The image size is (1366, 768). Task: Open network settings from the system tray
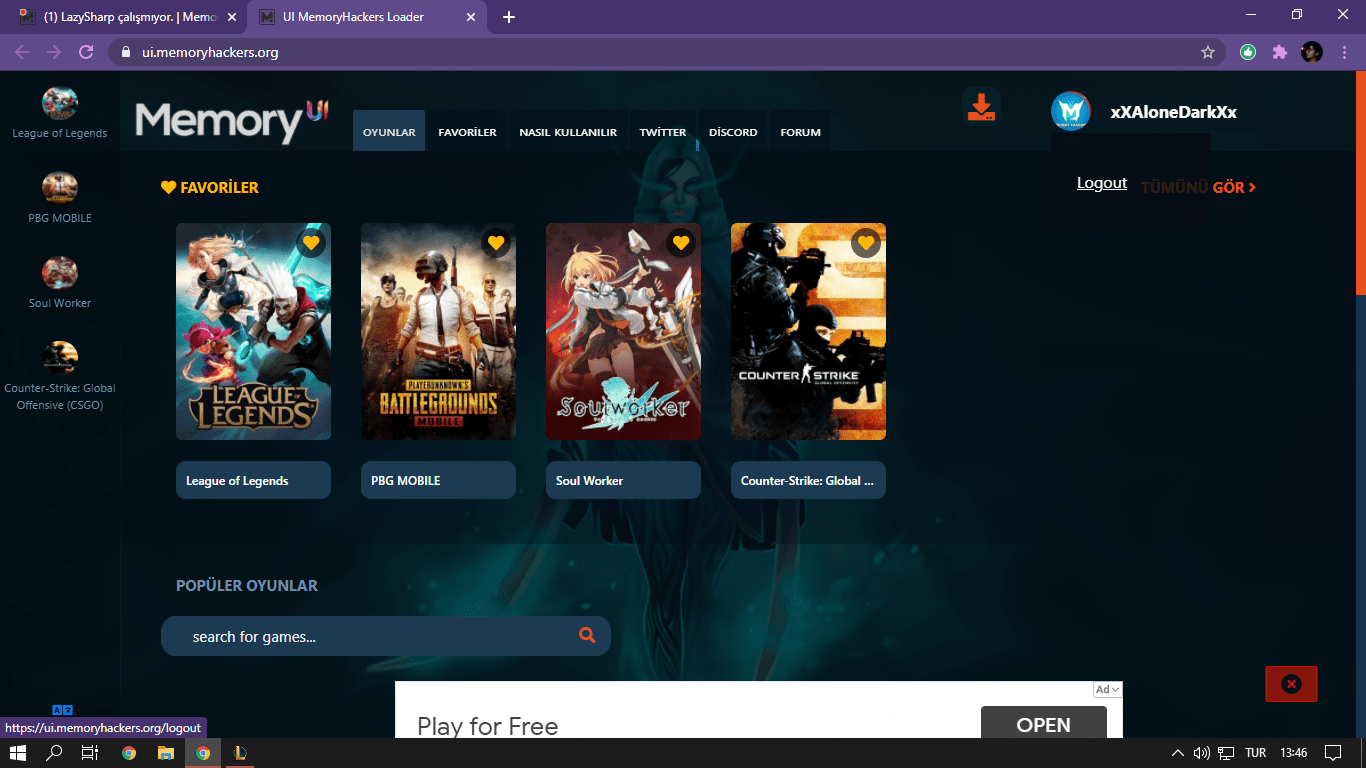[x=1226, y=753]
